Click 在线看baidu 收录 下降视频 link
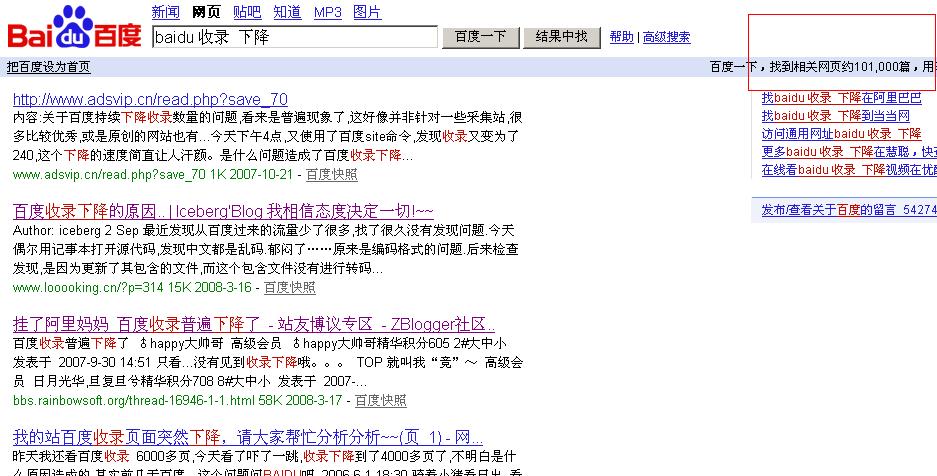The height and width of the screenshot is (476, 937). (x=849, y=170)
